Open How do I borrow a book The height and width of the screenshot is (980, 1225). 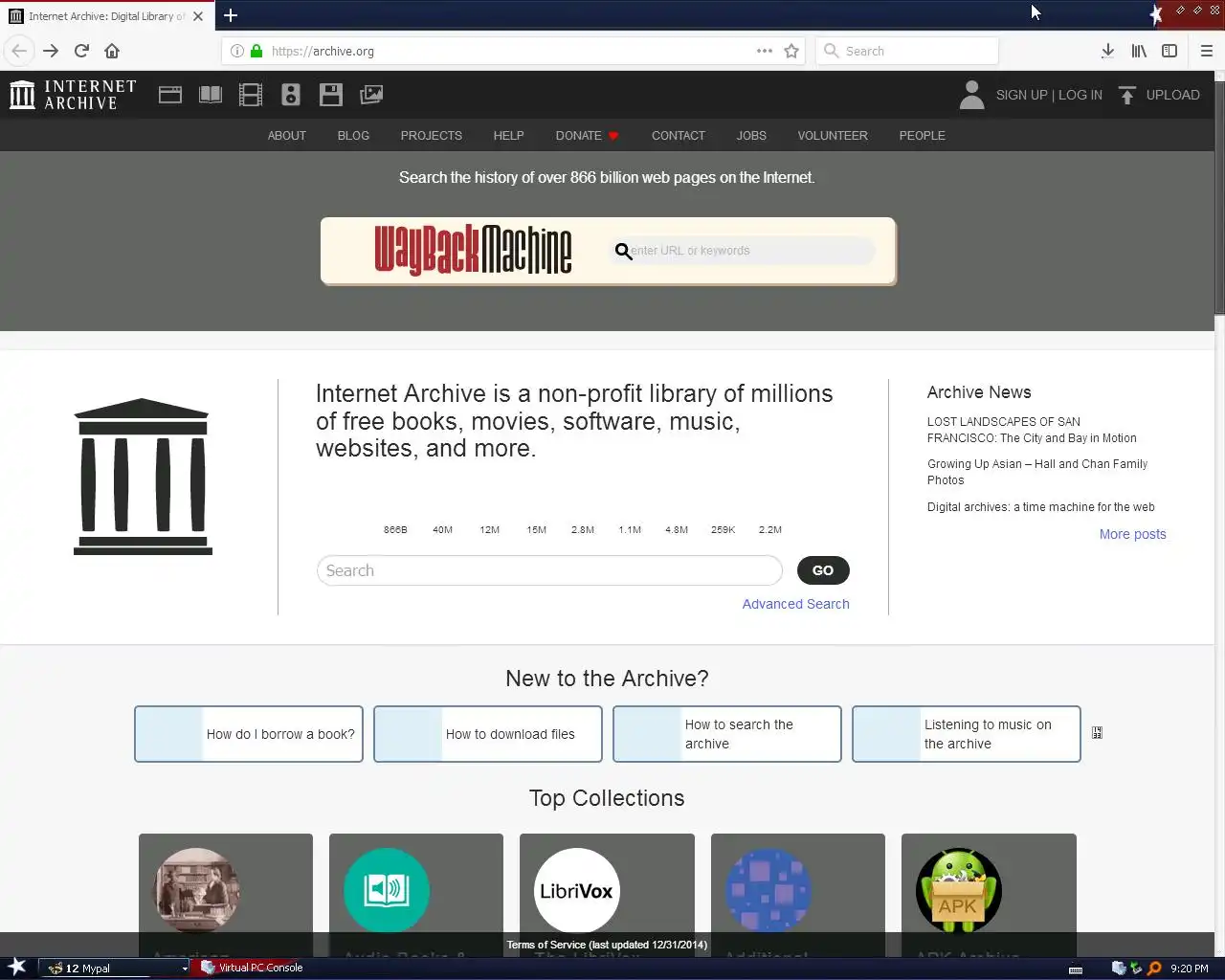coord(249,734)
